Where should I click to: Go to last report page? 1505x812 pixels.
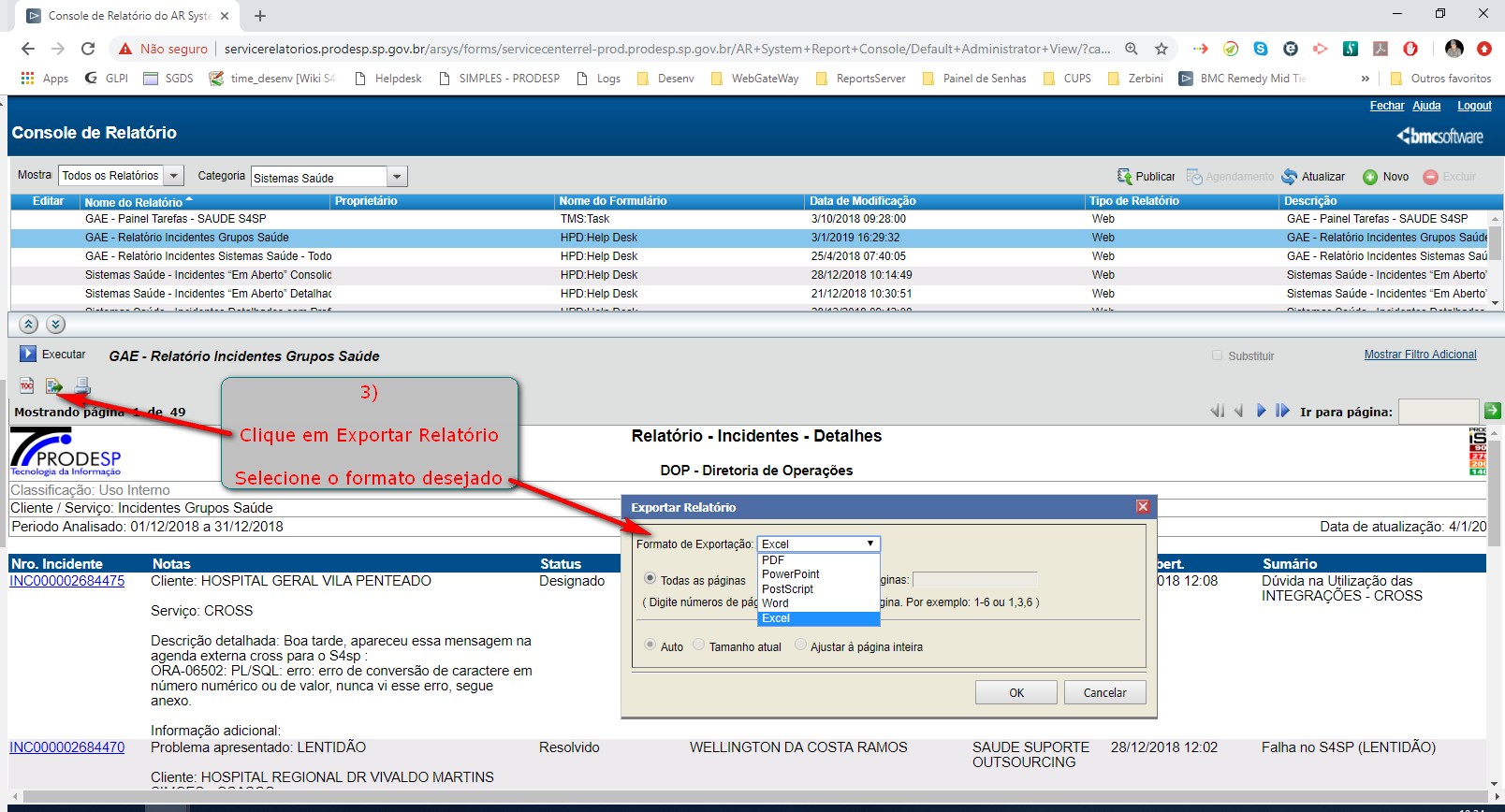coord(1282,411)
